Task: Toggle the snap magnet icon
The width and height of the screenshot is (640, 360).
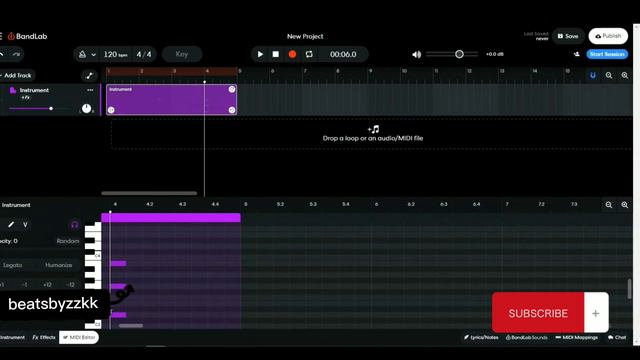Action: pos(593,76)
